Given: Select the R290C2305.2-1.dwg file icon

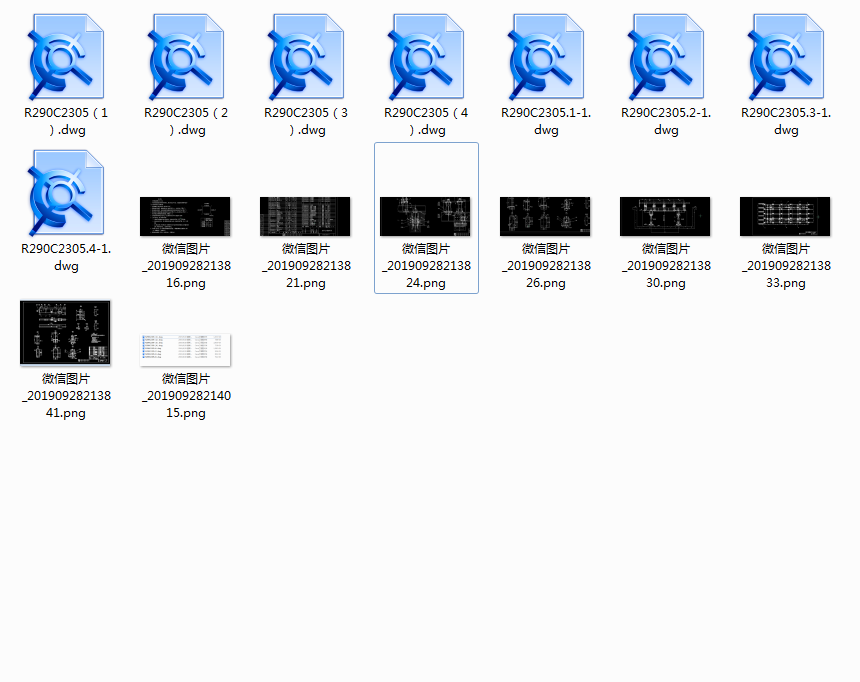Looking at the screenshot, I should (x=666, y=57).
